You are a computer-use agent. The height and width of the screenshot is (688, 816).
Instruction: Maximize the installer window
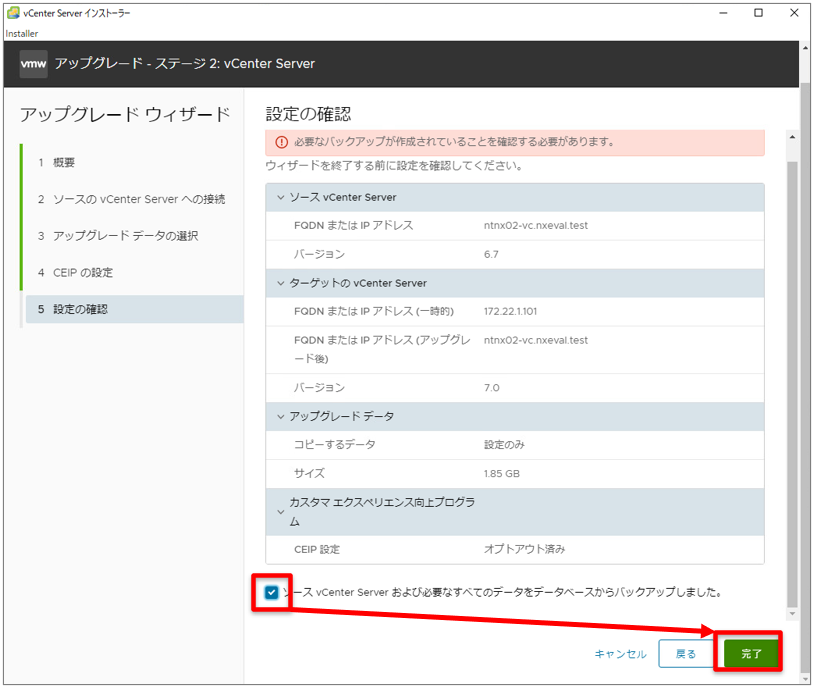(758, 13)
